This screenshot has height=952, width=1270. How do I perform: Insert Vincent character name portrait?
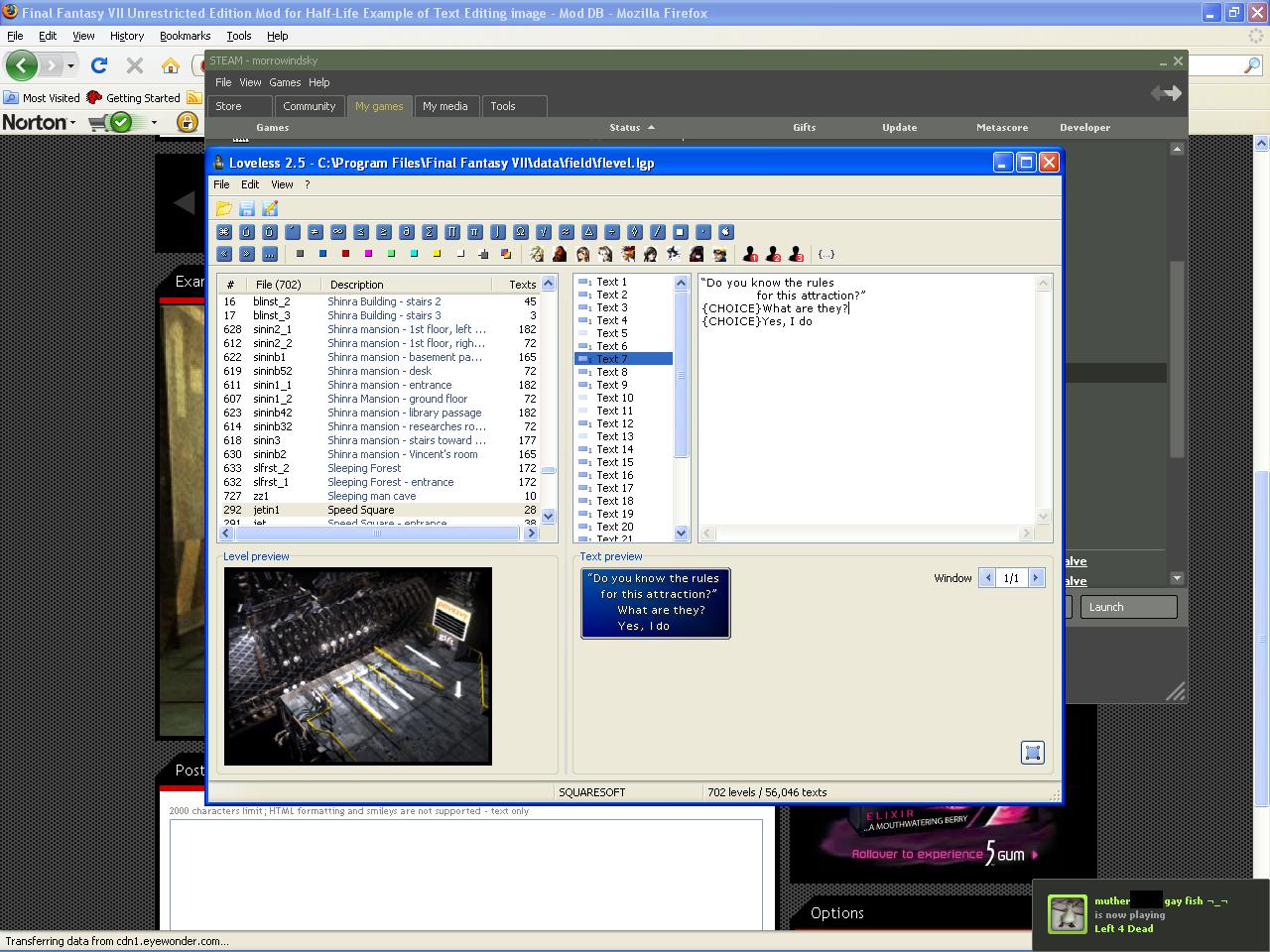coord(697,254)
